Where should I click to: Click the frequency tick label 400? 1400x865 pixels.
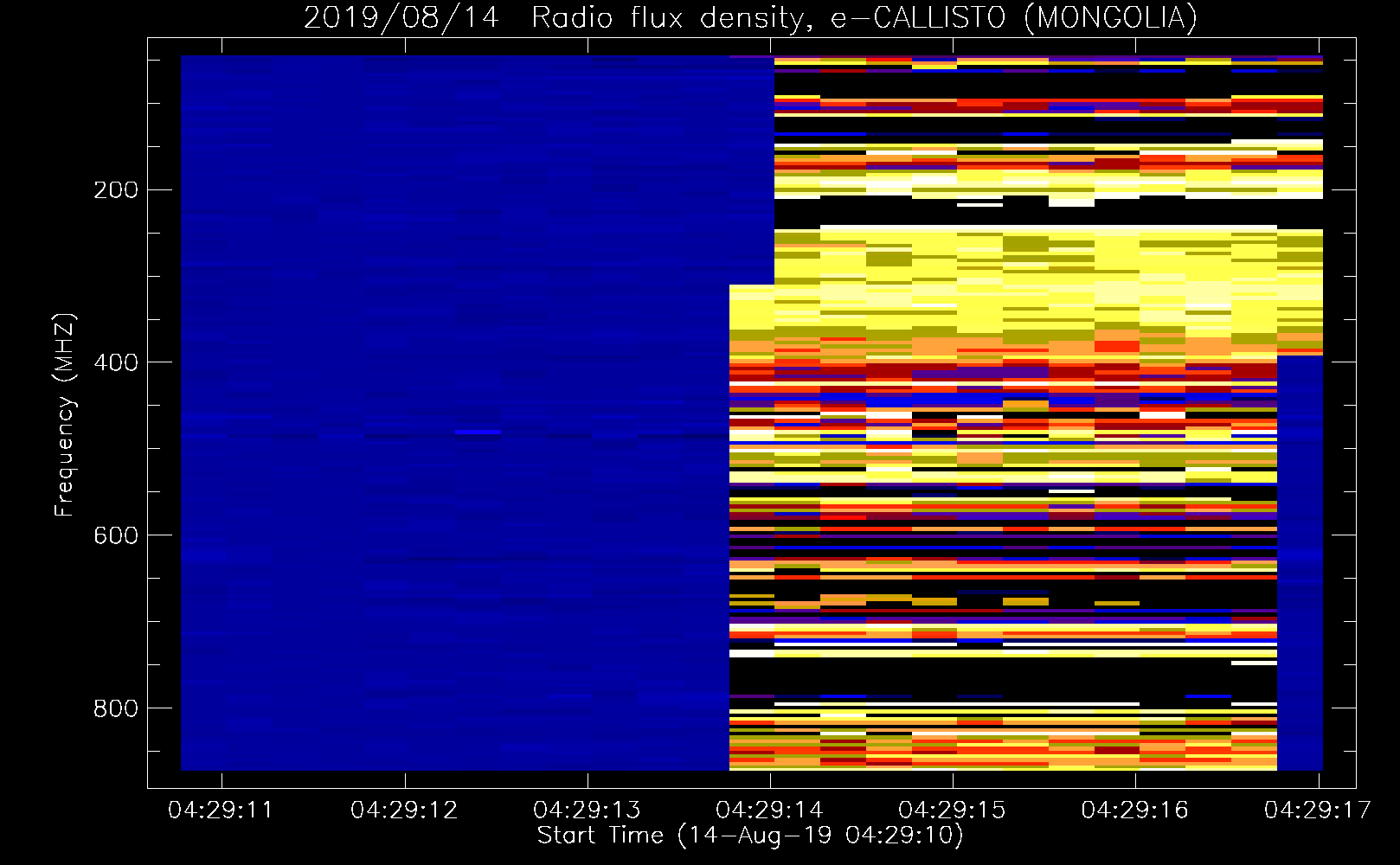pyautogui.click(x=116, y=363)
